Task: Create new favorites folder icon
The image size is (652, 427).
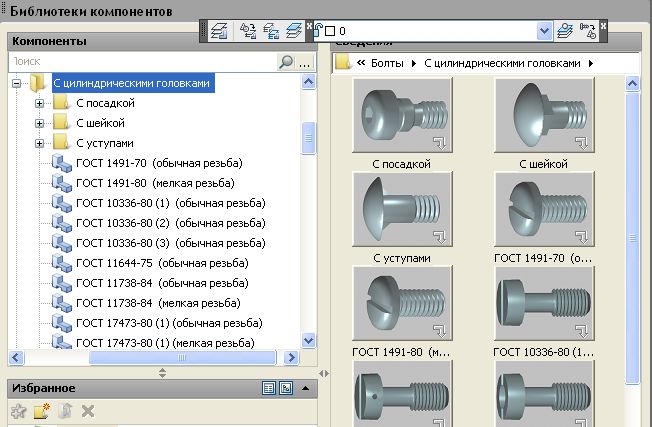Action: [42, 412]
